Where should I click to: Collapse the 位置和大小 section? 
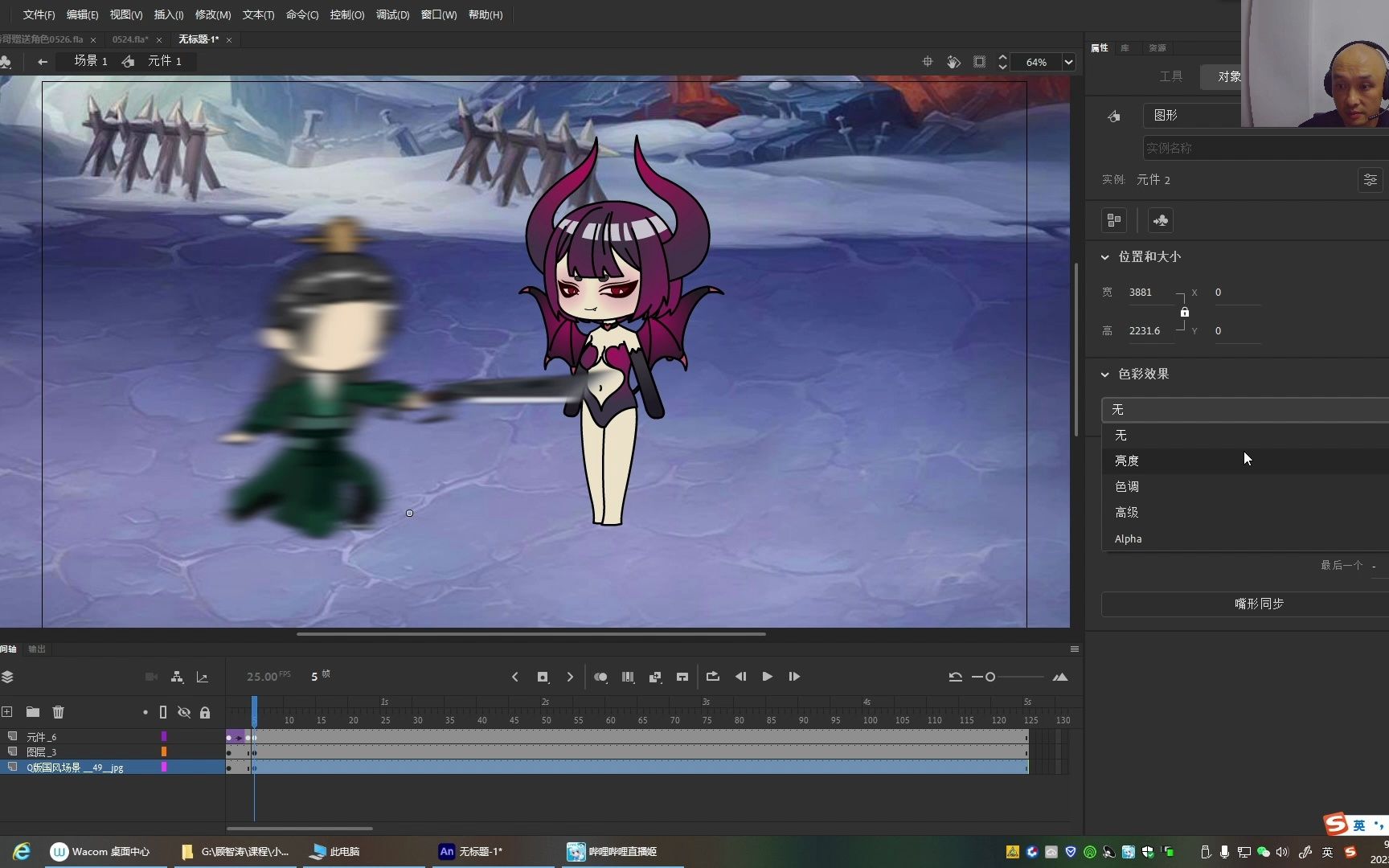(1104, 257)
